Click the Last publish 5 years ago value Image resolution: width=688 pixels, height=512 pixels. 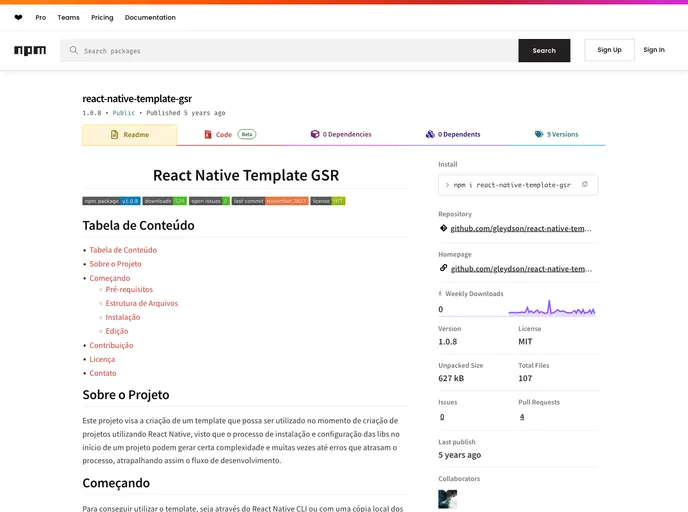coord(459,455)
